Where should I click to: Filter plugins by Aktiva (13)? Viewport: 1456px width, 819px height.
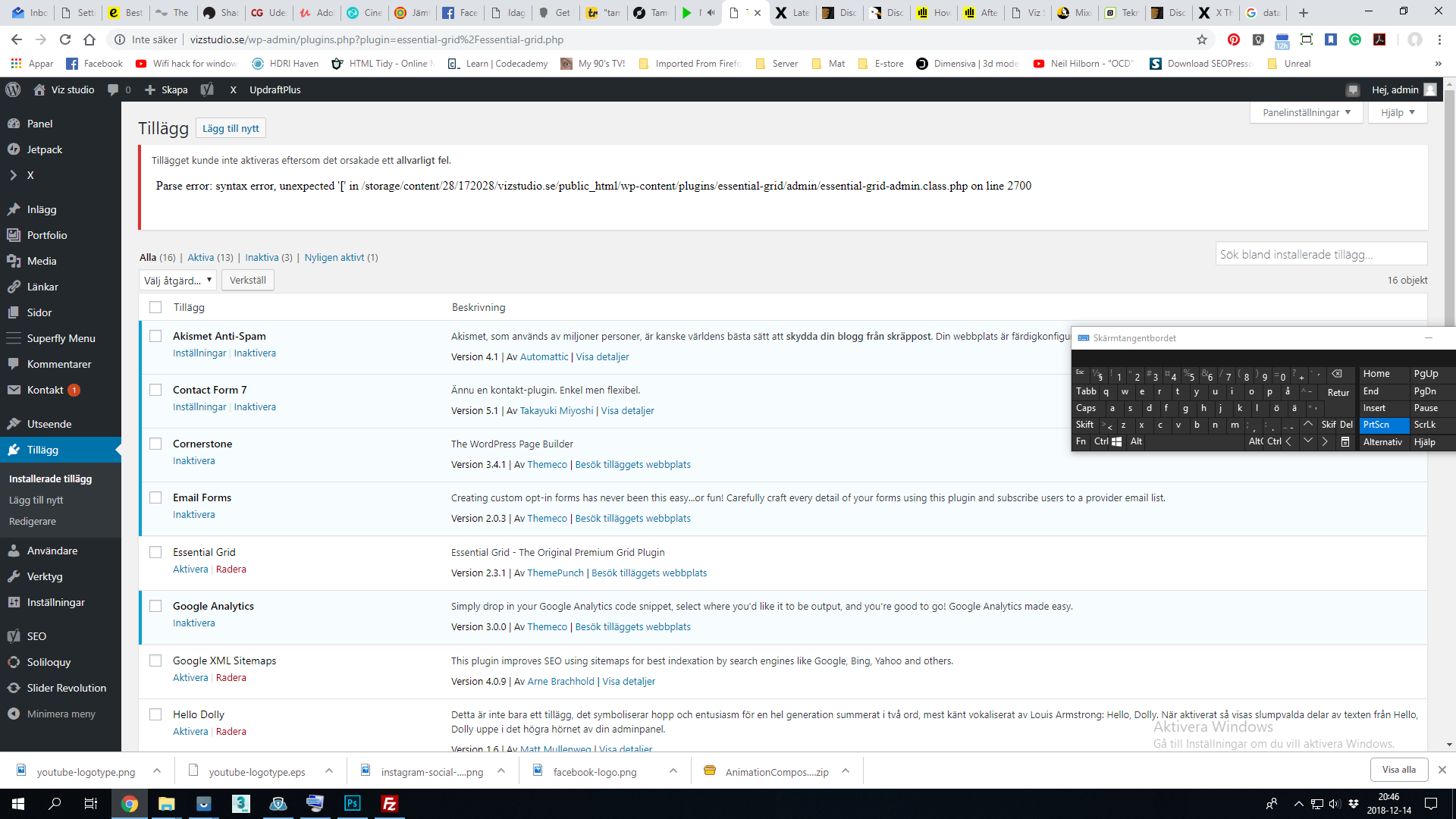(210, 258)
